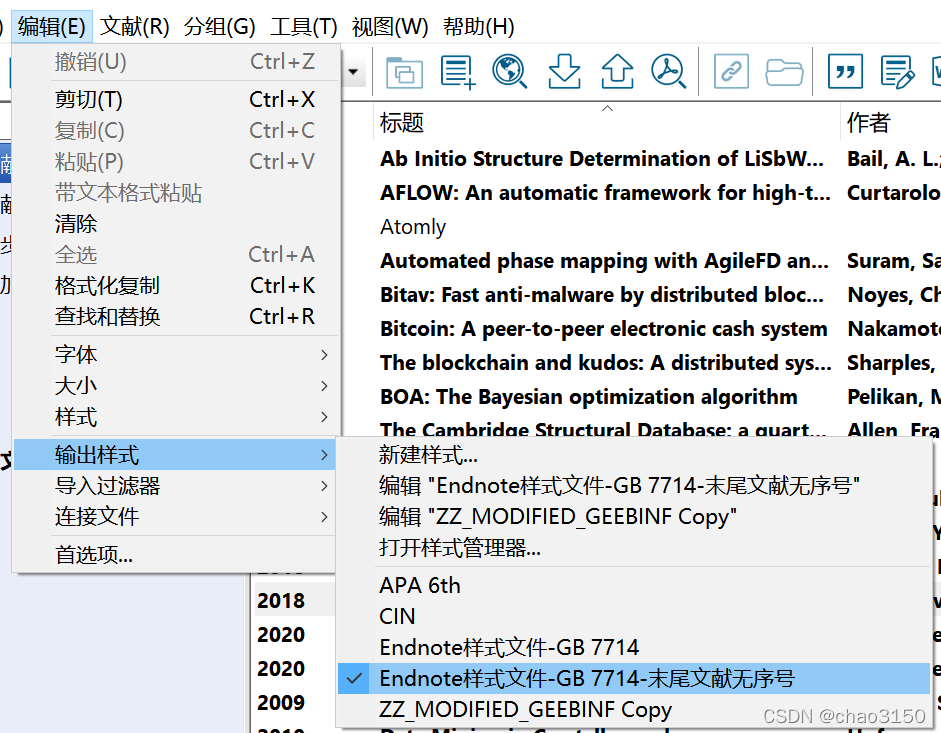941x733 pixels.
Task: Select APA 6th output style
Action: pos(634,585)
